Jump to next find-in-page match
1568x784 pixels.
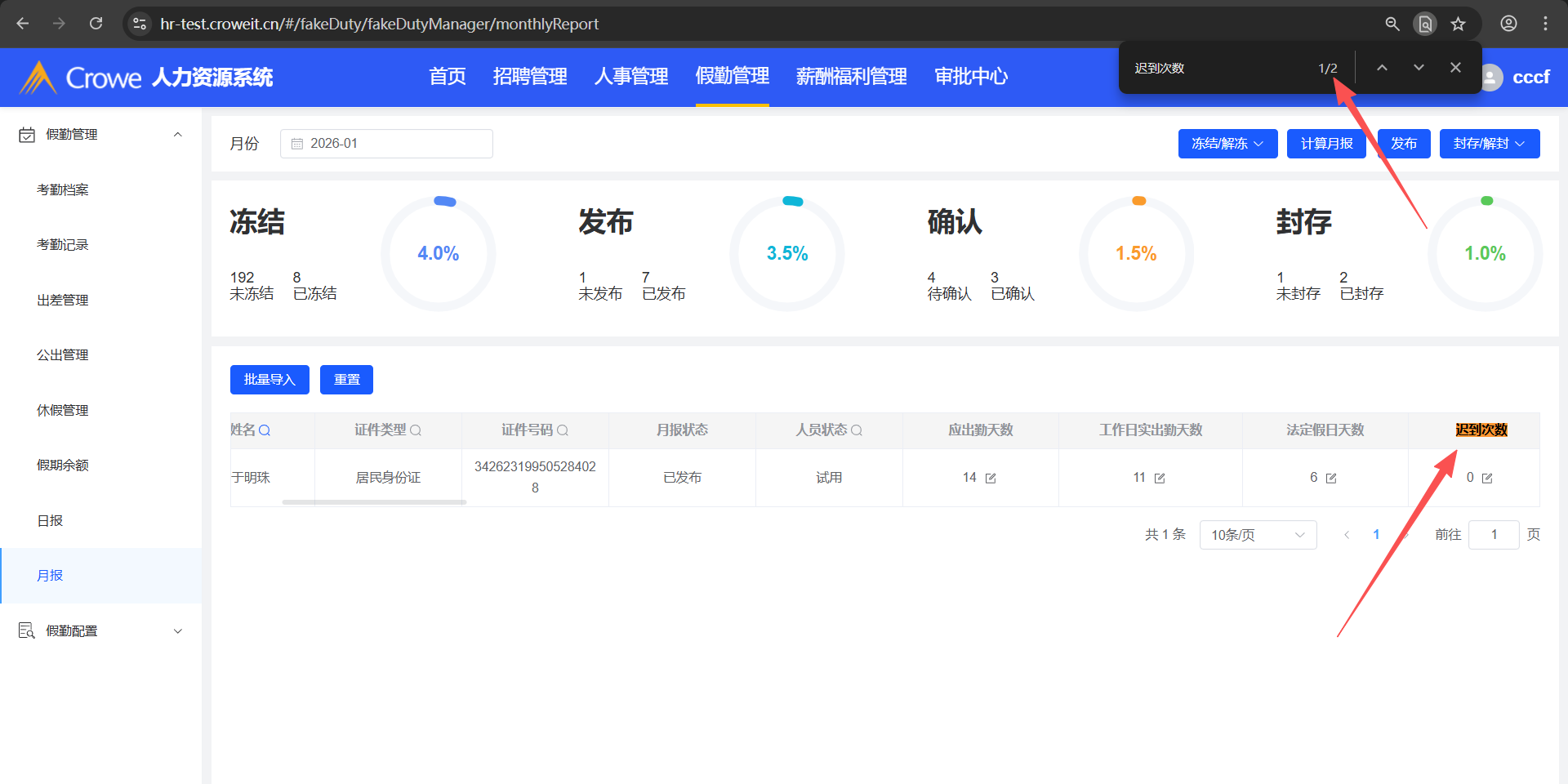coord(1419,68)
